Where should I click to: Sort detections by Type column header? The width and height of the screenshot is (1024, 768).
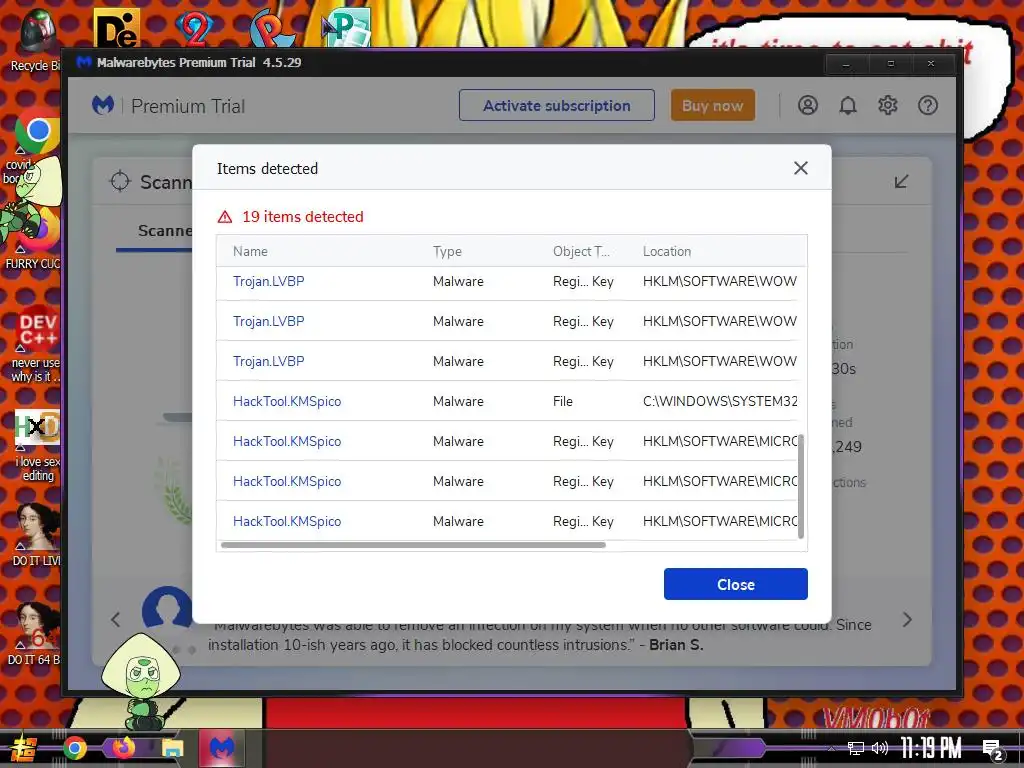(447, 251)
